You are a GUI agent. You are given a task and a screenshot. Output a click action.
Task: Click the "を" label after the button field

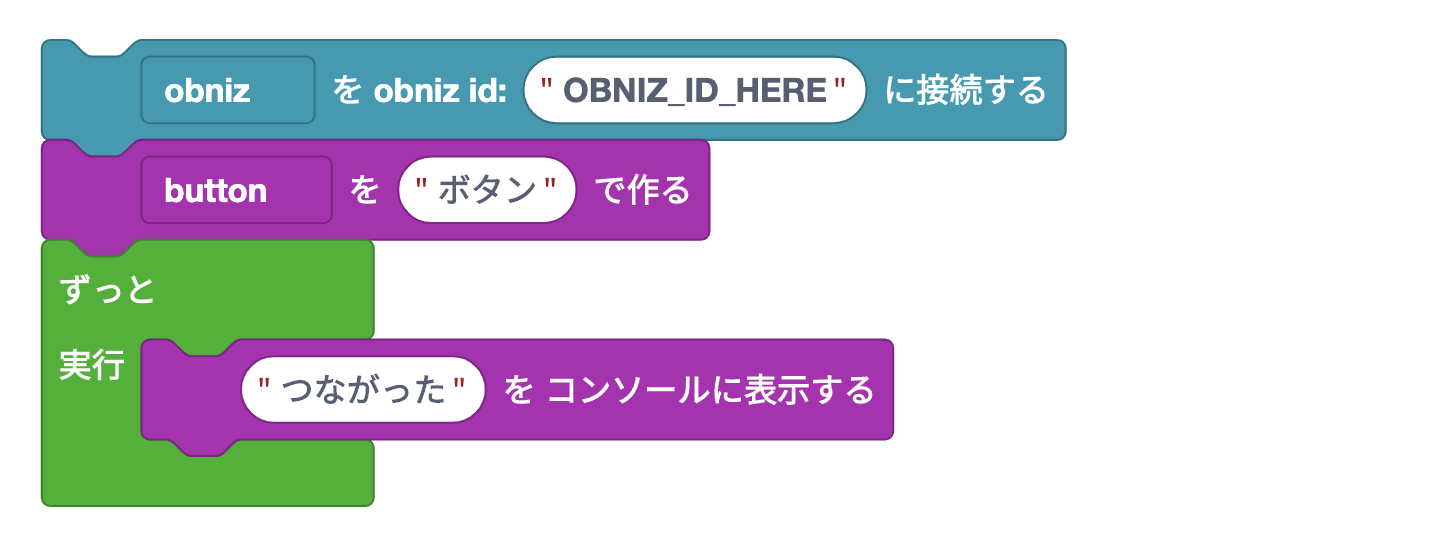[x=365, y=190]
